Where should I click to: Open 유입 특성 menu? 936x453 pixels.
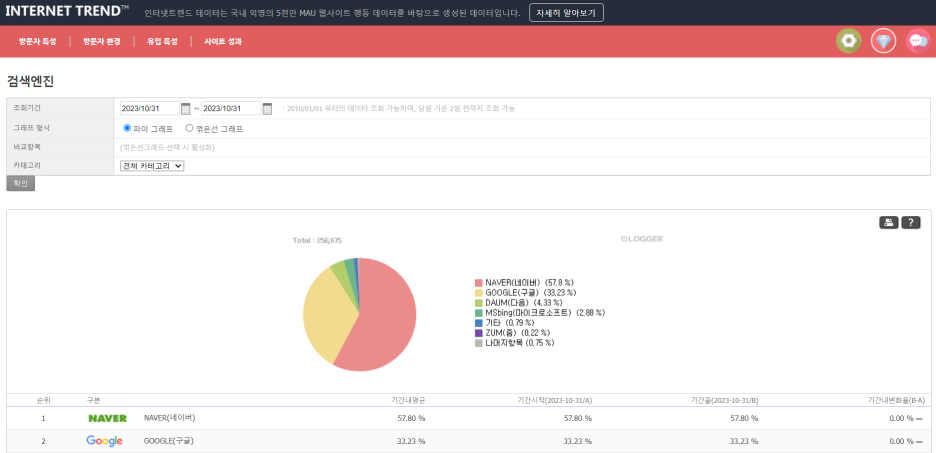(162, 42)
